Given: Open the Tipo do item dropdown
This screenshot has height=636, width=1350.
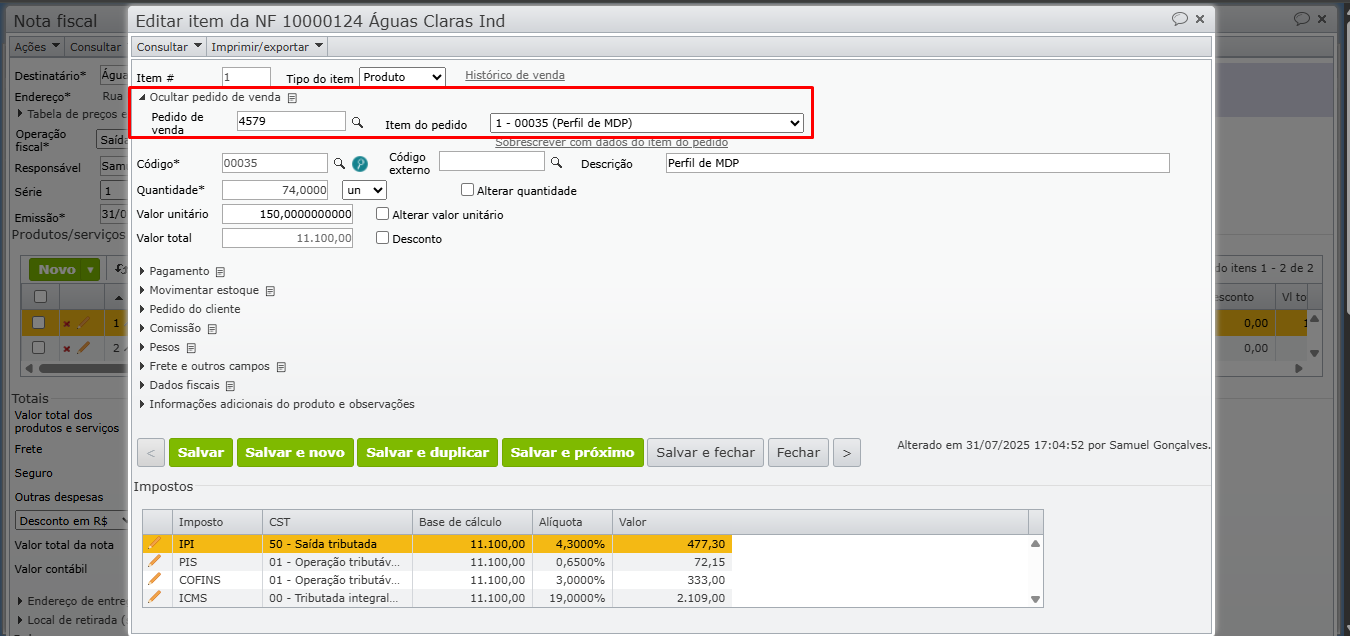Looking at the screenshot, I should pyautogui.click(x=402, y=77).
